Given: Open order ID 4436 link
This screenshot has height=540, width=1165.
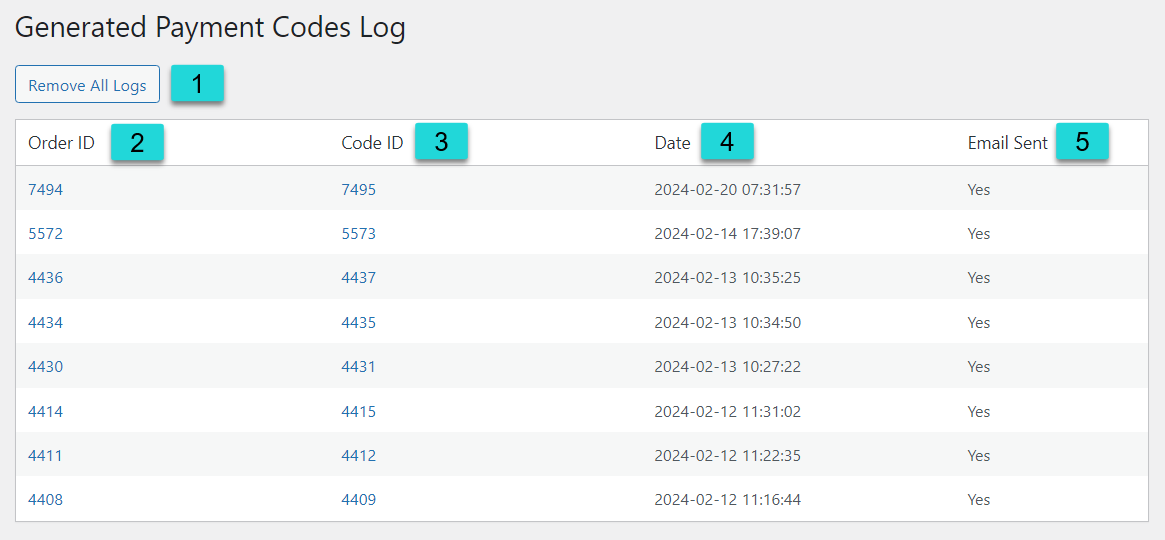Looking at the screenshot, I should [x=45, y=278].
